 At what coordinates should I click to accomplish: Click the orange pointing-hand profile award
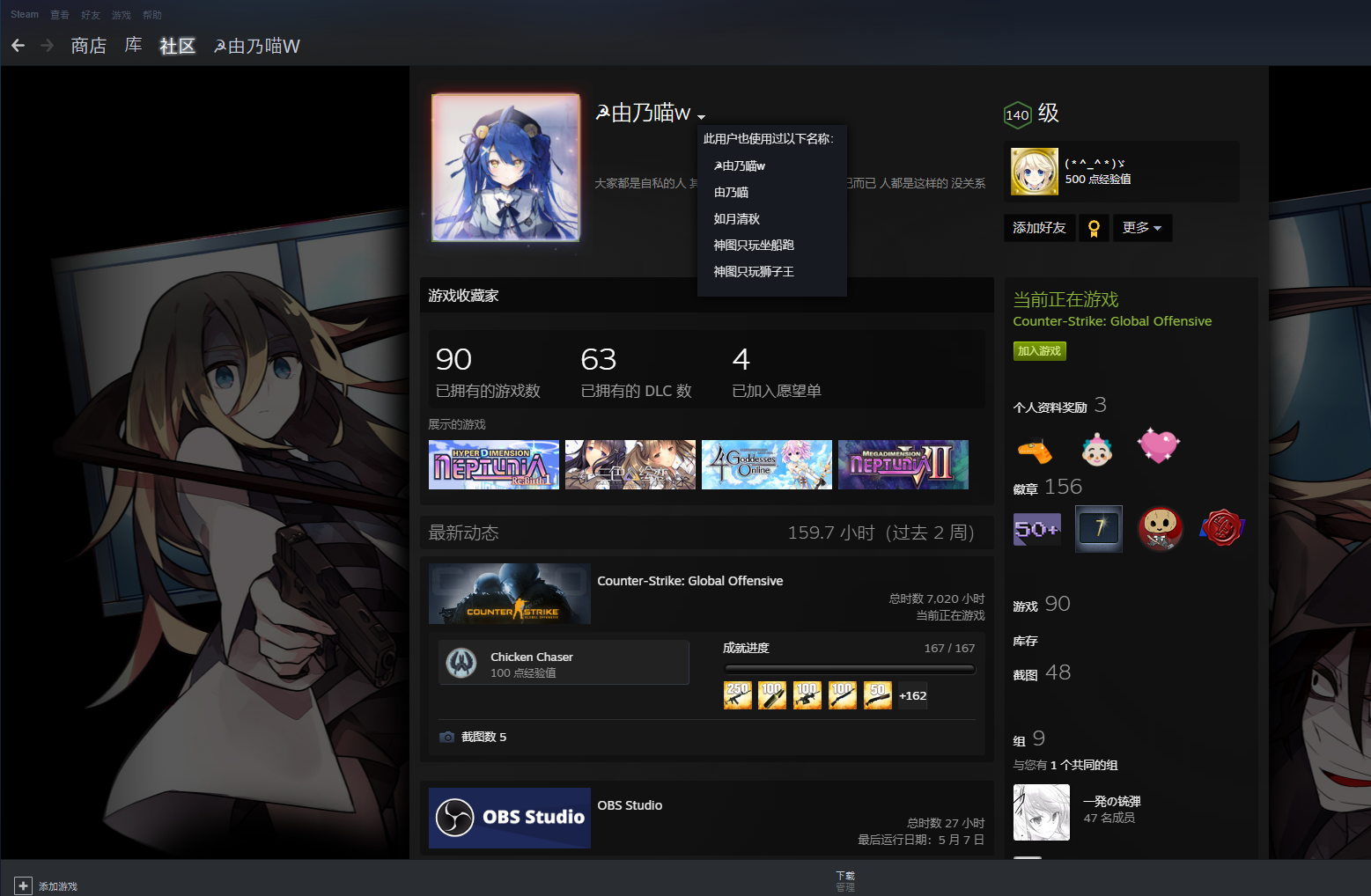(1036, 451)
